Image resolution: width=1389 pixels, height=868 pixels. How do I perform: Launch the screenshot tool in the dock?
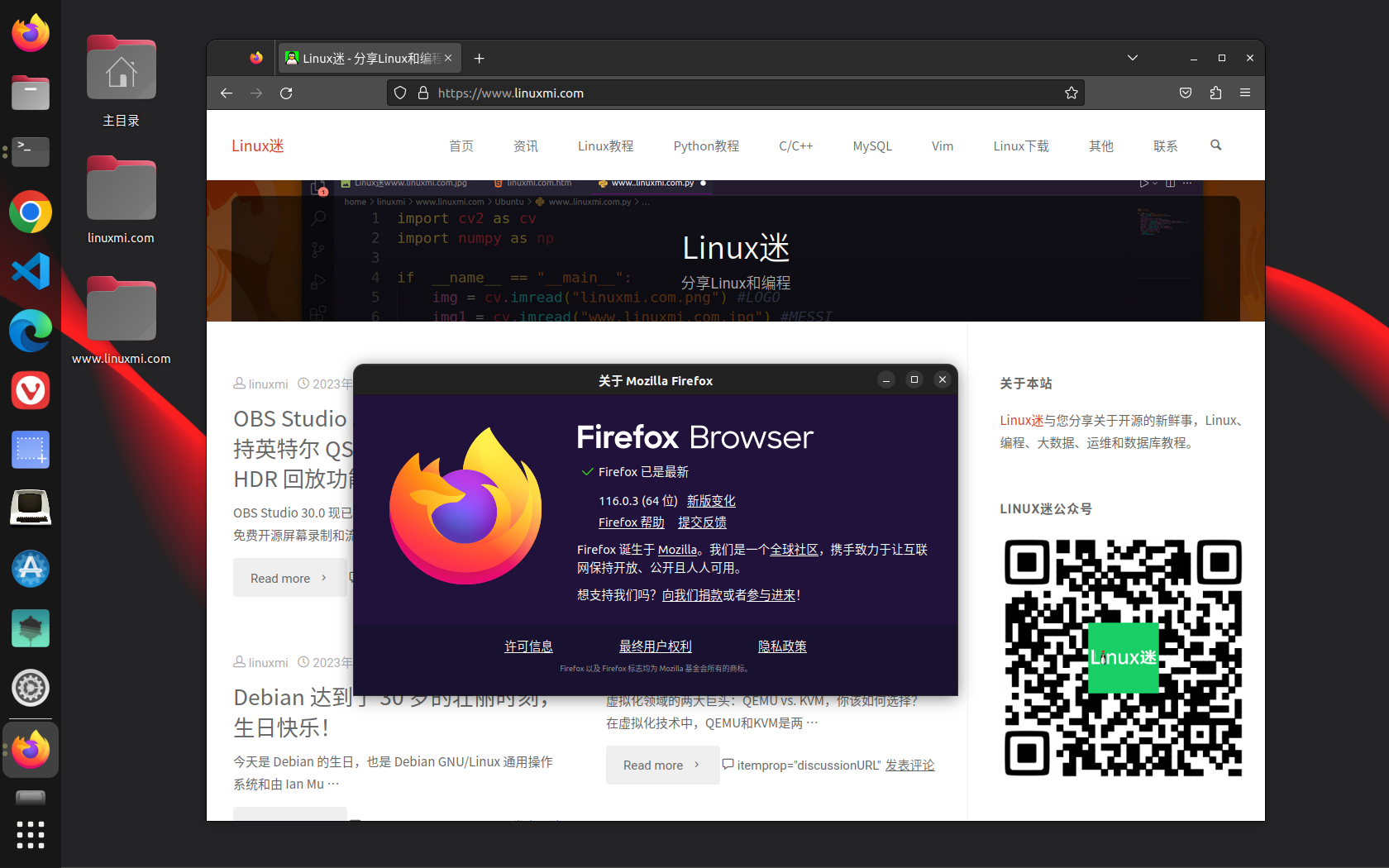[x=31, y=450]
